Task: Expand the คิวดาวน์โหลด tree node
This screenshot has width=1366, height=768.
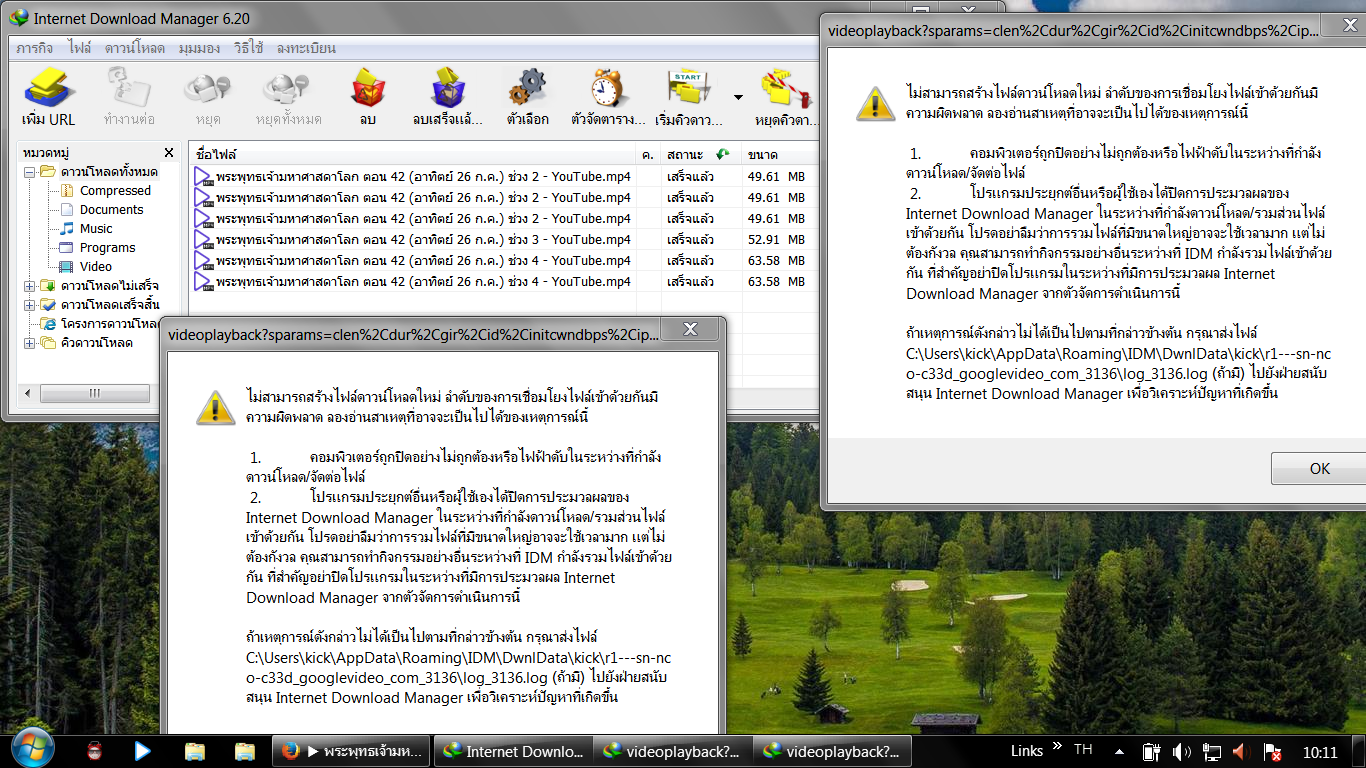Action: point(30,343)
